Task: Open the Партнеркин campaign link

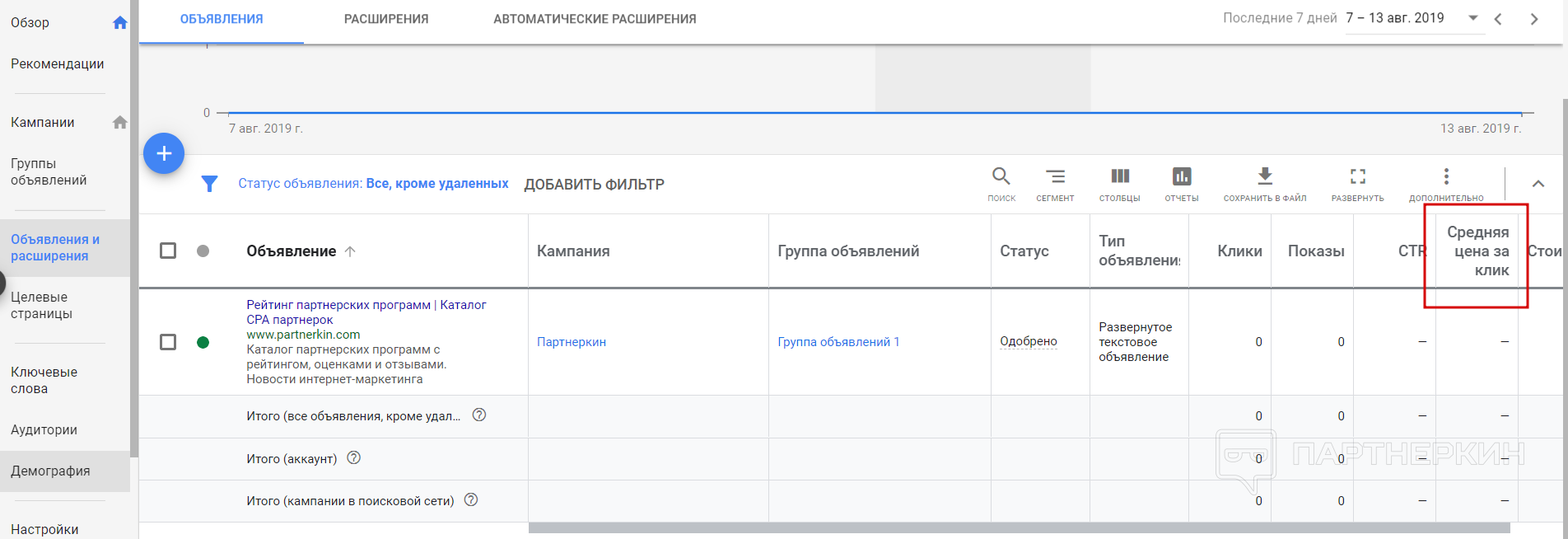Action: (x=572, y=342)
